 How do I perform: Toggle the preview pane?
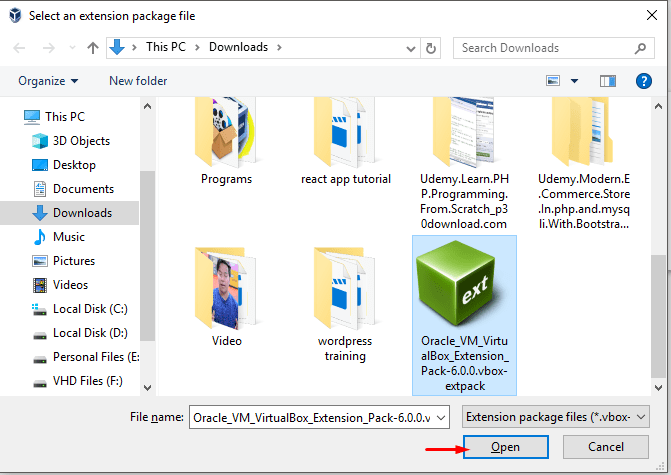(x=608, y=81)
